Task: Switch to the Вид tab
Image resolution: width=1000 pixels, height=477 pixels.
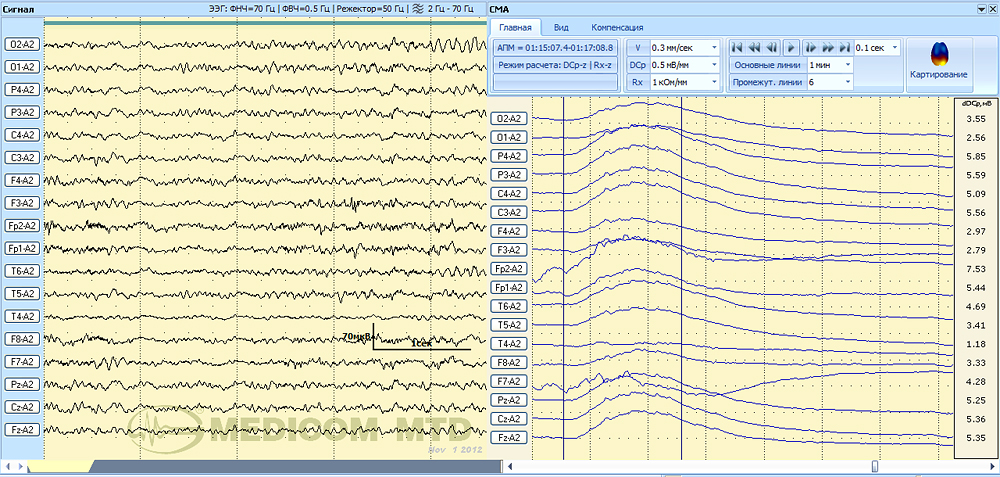Action: [561, 27]
